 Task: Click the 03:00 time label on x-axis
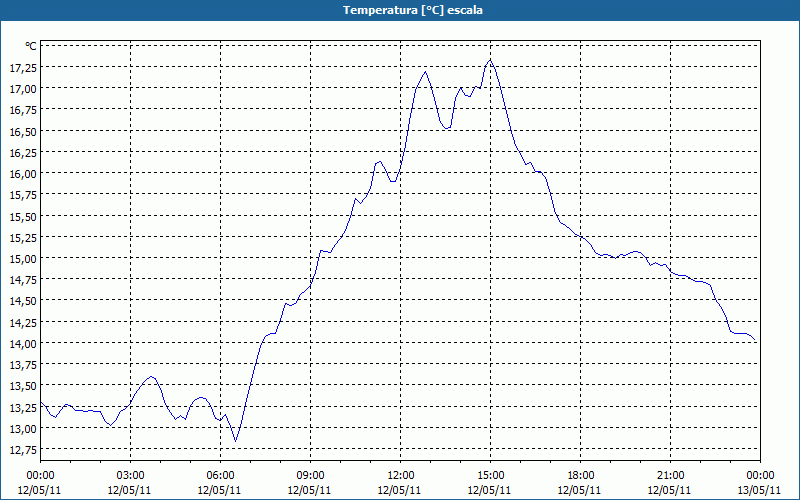pyautogui.click(x=131, y=476)
